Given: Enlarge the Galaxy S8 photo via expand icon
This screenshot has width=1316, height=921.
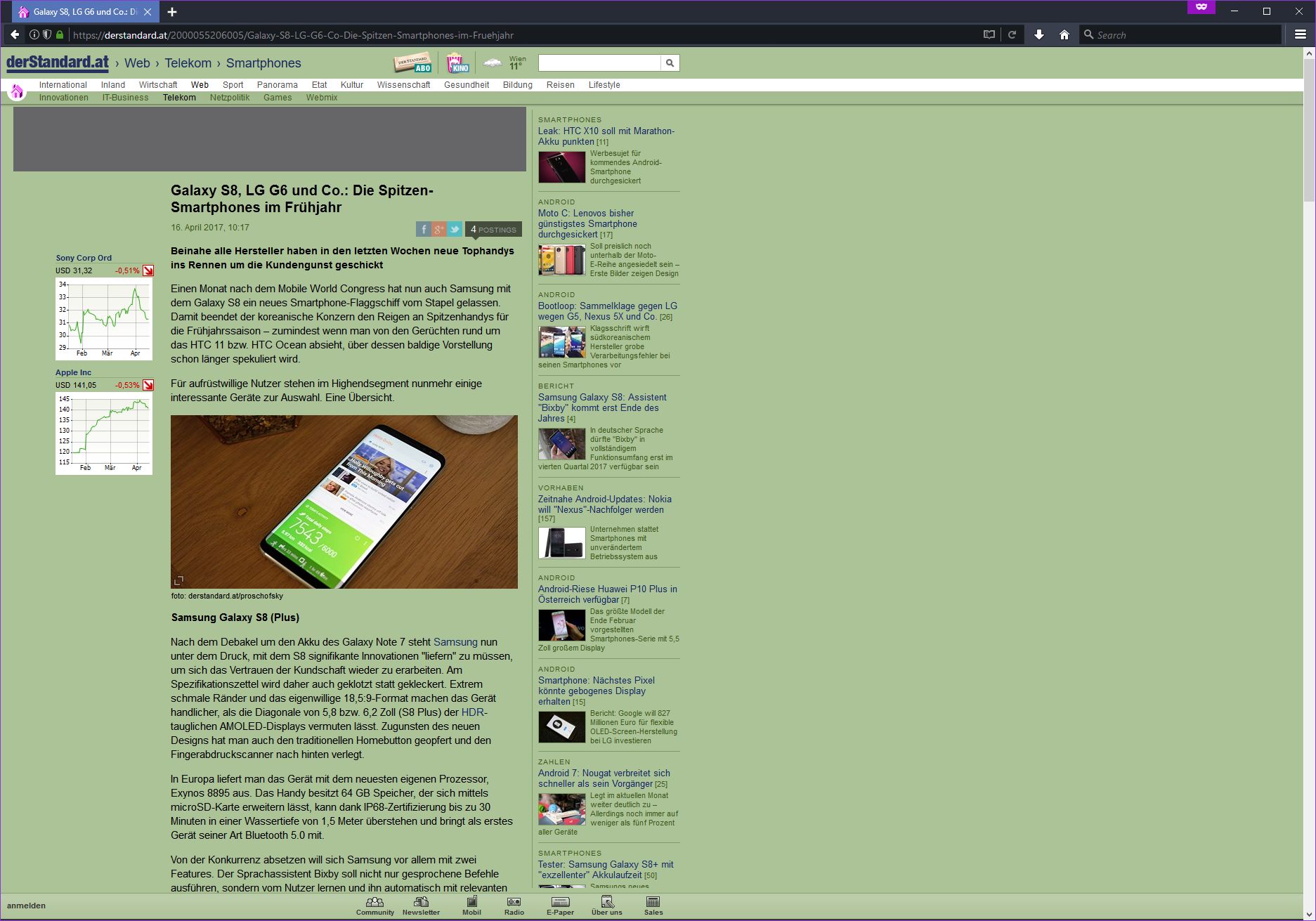Looking at the screenshot, I should 178,580.
